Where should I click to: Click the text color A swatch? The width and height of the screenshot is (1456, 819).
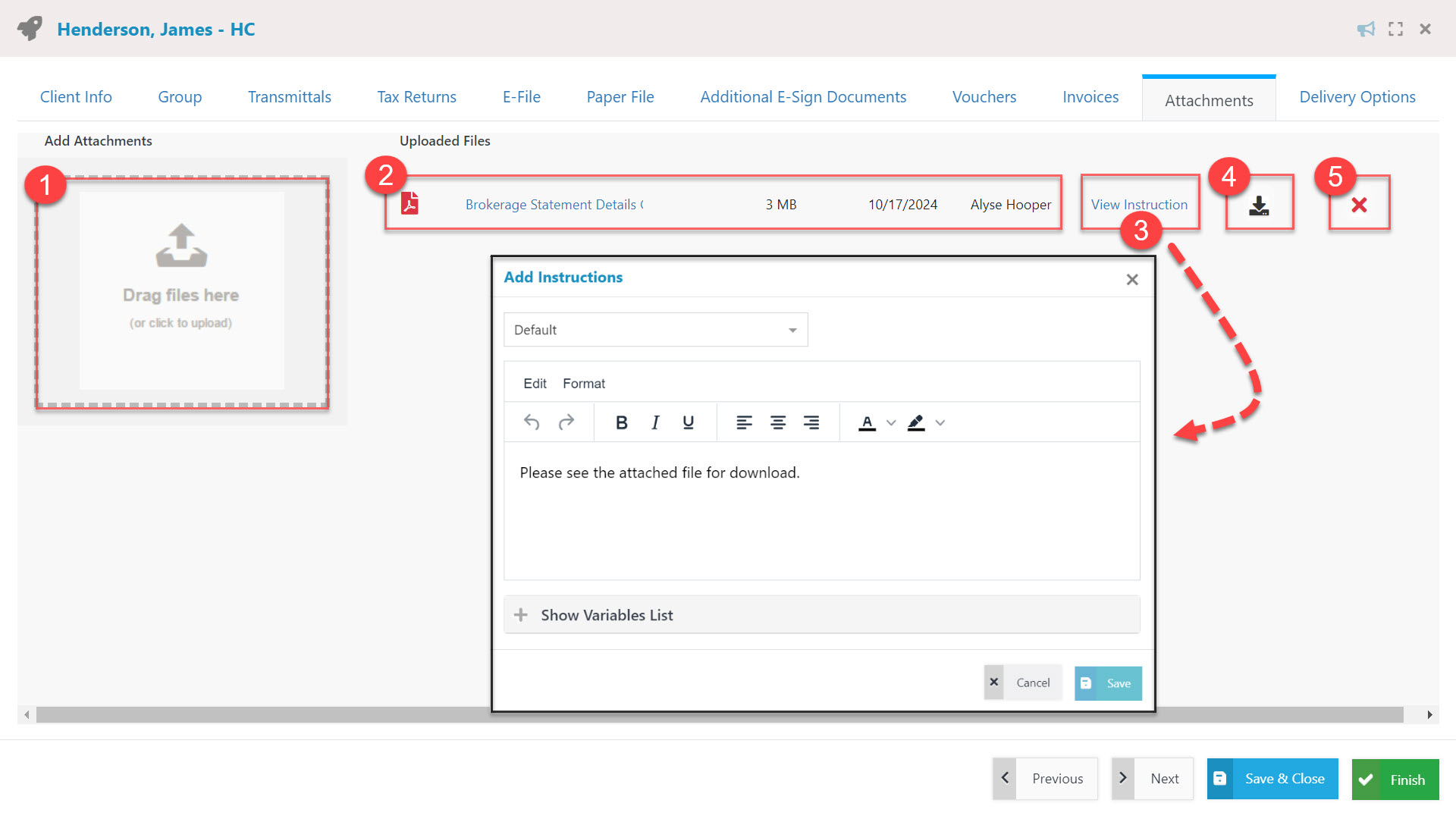coord(867,423)
